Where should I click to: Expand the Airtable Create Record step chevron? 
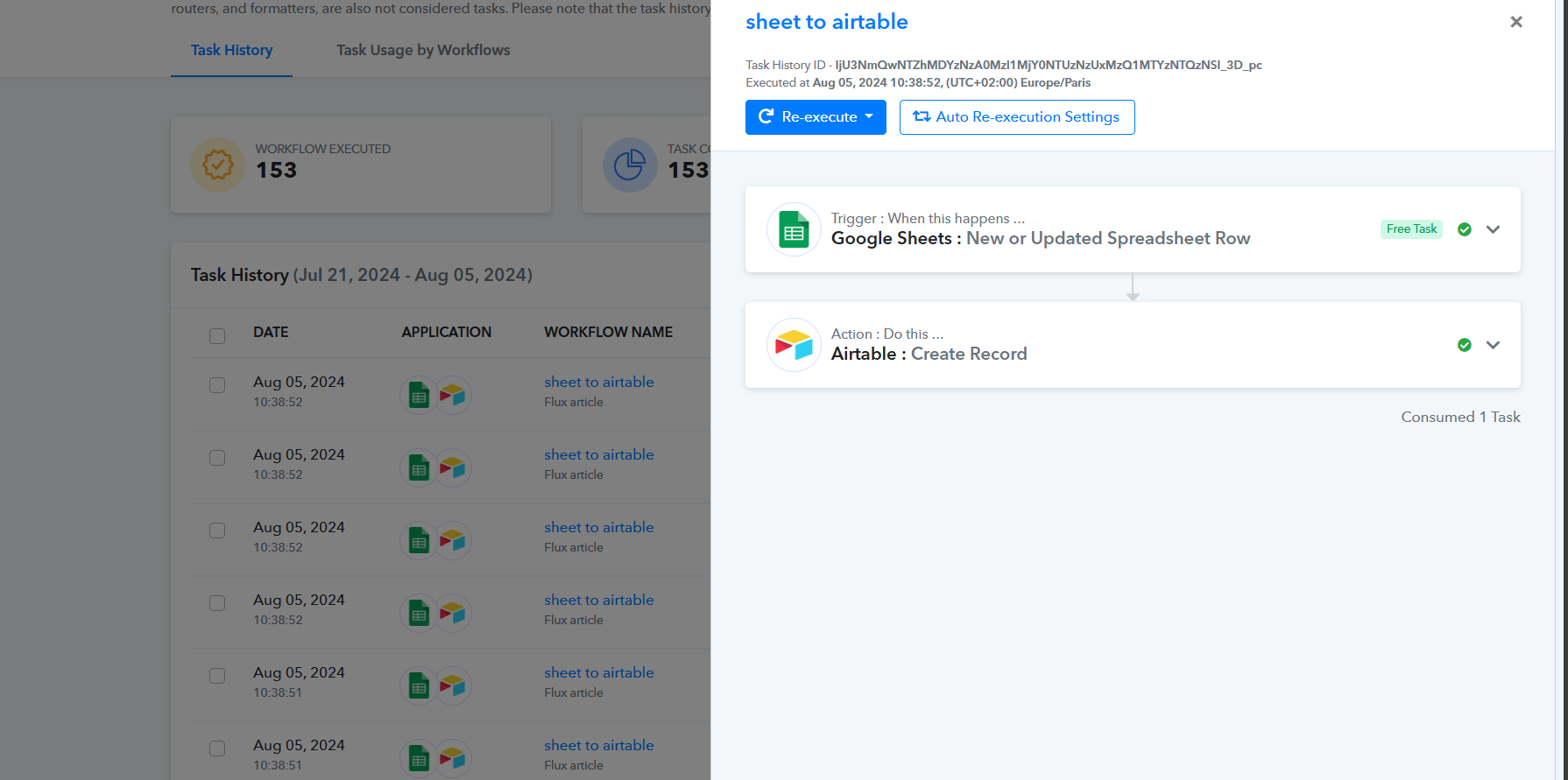click(x=1494, y=345)
